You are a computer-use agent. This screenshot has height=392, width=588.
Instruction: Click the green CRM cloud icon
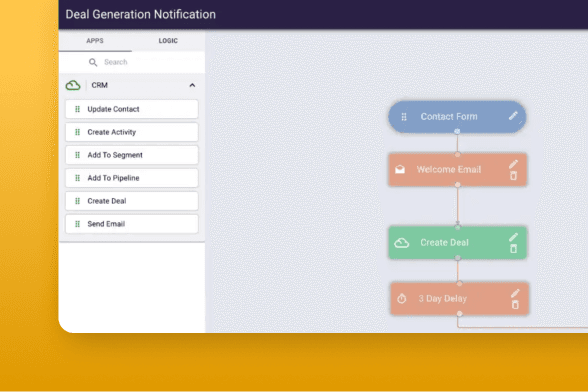[73, 85]
